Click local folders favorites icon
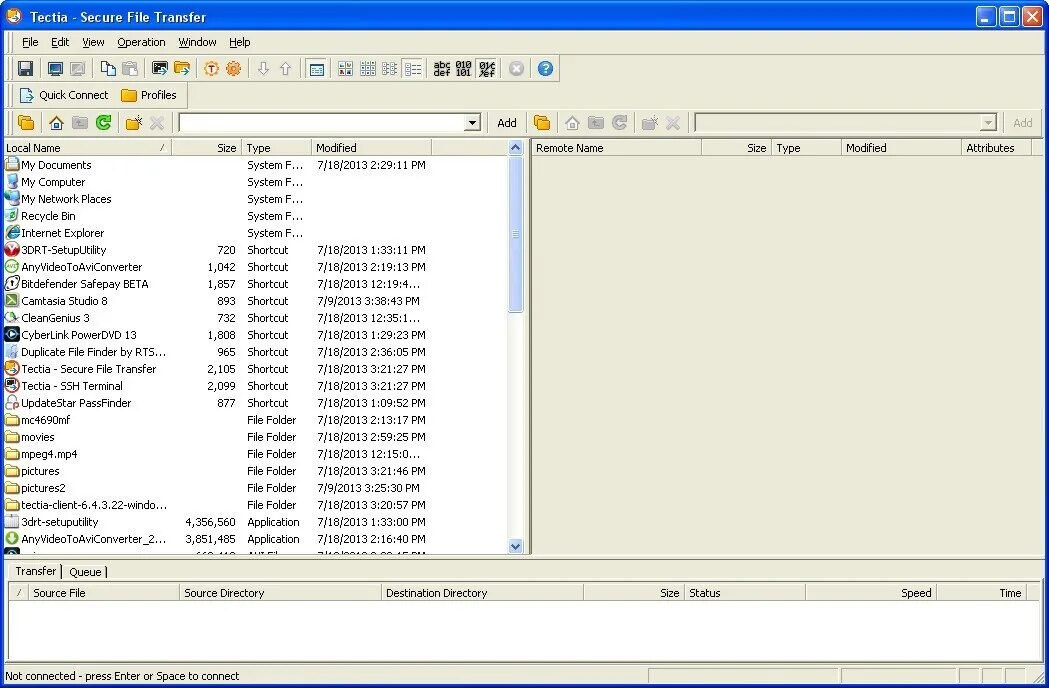 [x=26, y=122]
